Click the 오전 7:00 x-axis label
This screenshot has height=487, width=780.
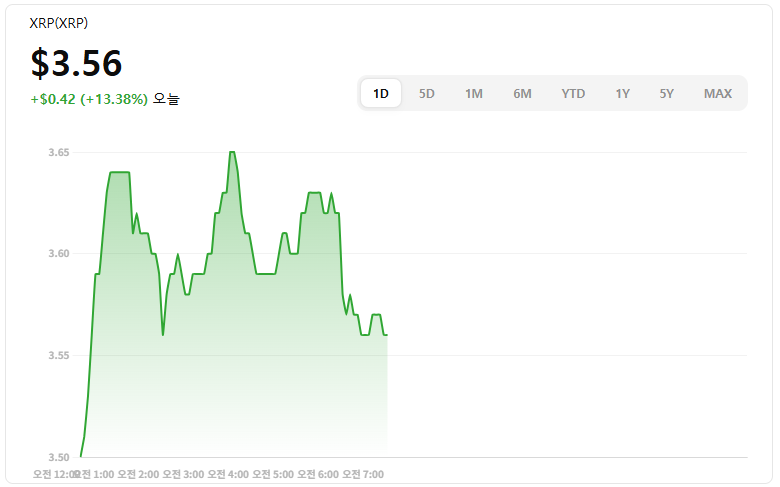(363, 475)
